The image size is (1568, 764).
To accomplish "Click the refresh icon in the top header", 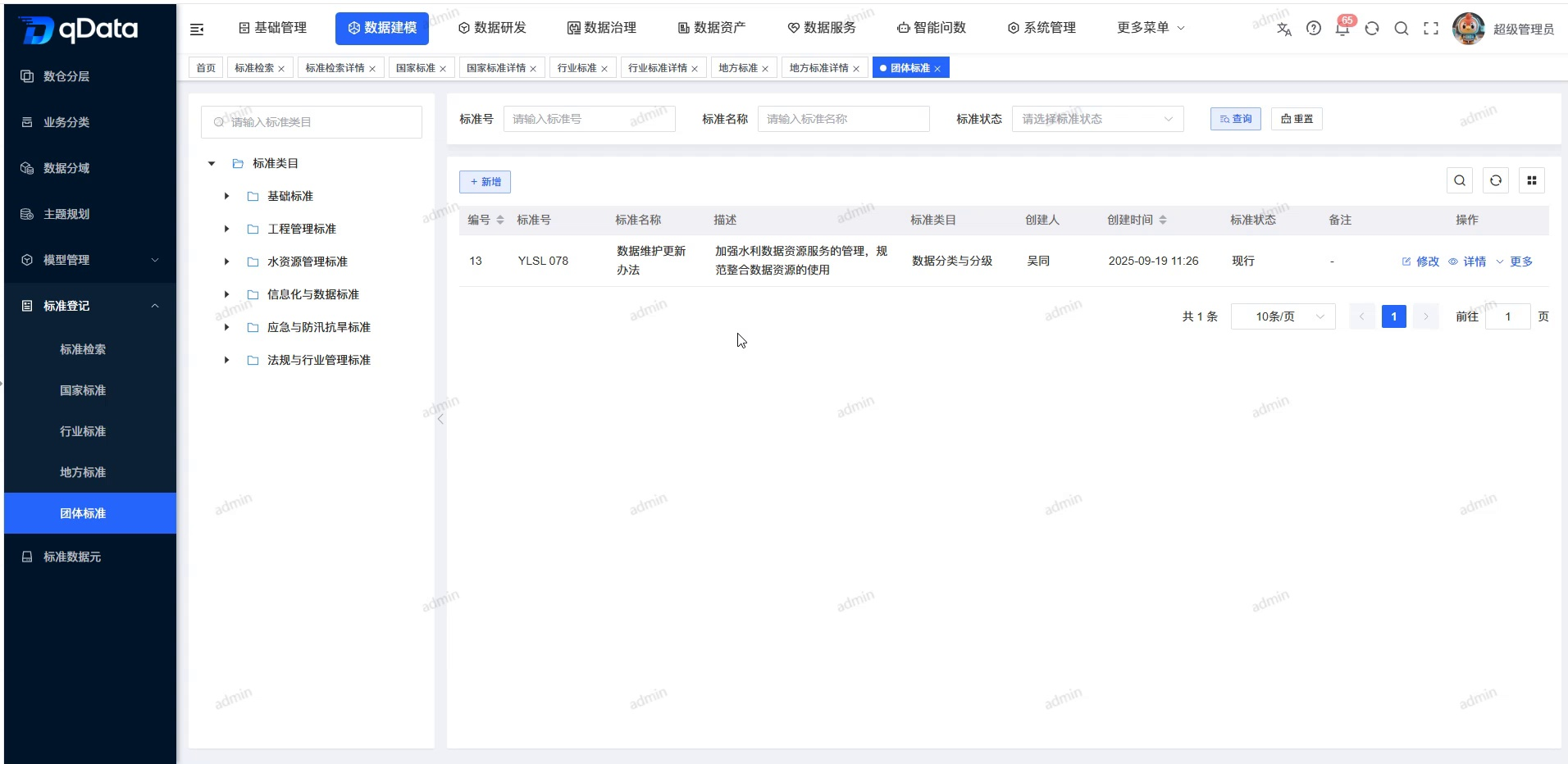I will click(x=1372, y=29).
